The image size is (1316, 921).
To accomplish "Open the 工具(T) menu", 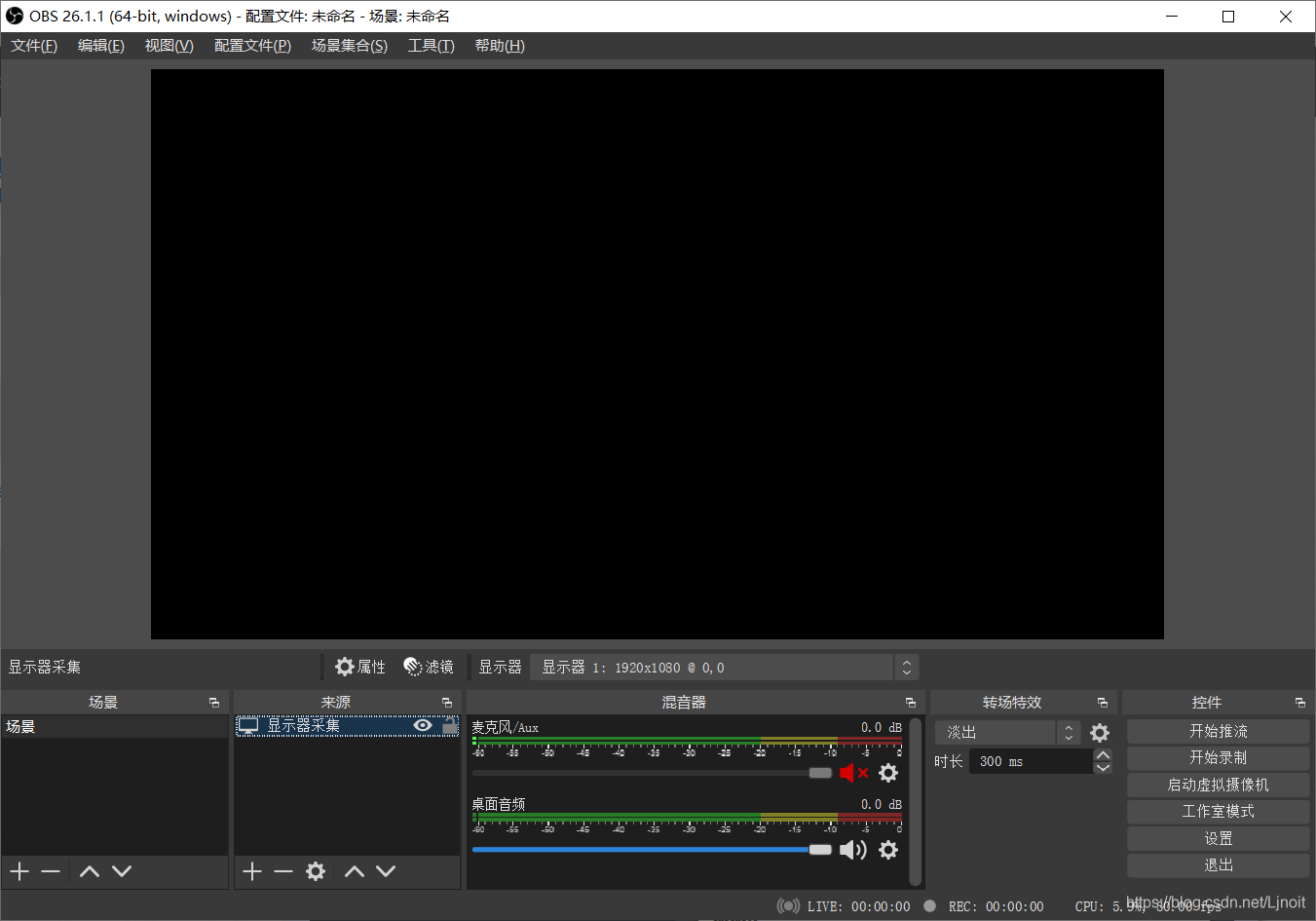I will [432, 46].
